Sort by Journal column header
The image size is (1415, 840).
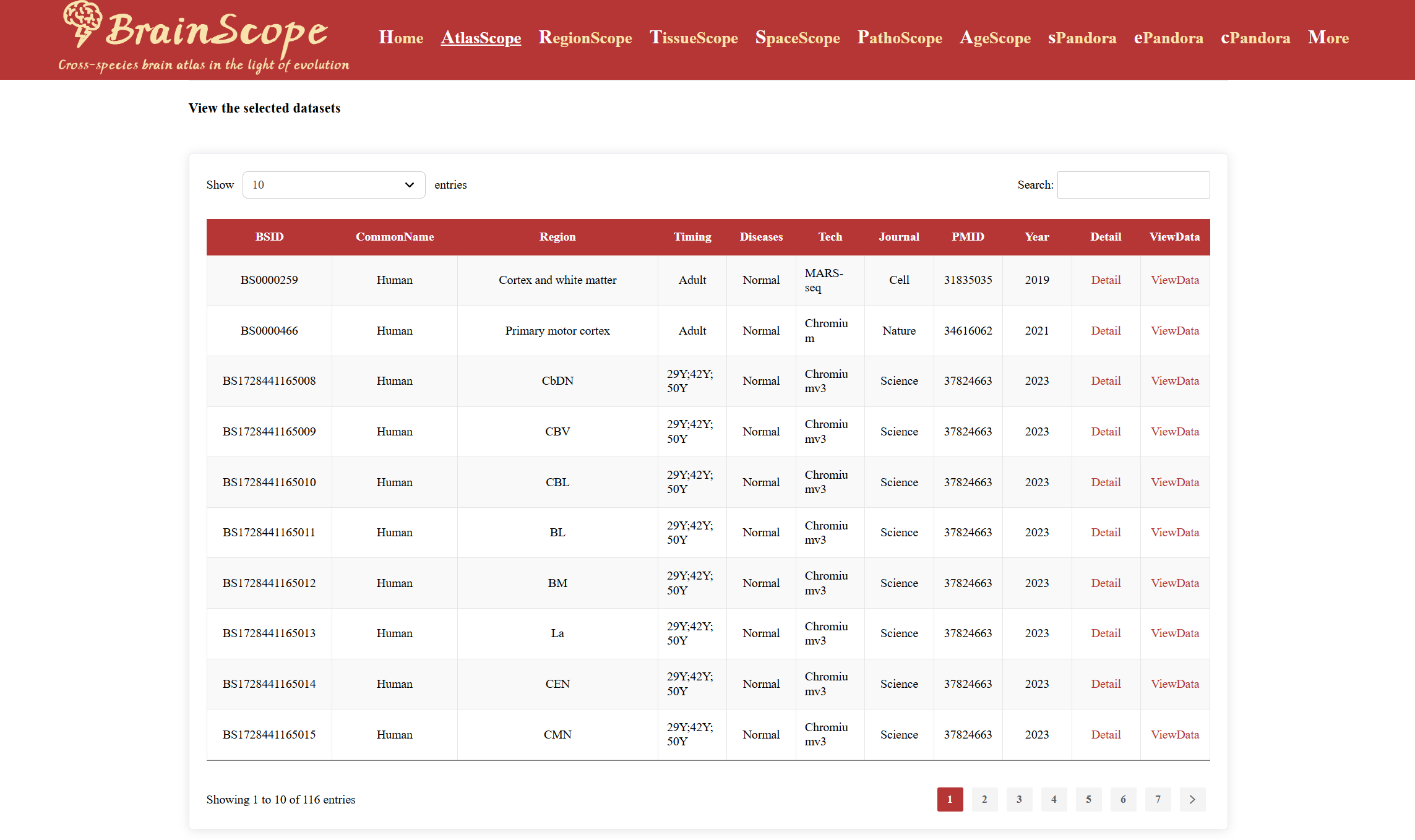pyautogui.click(x=899, y=237)
